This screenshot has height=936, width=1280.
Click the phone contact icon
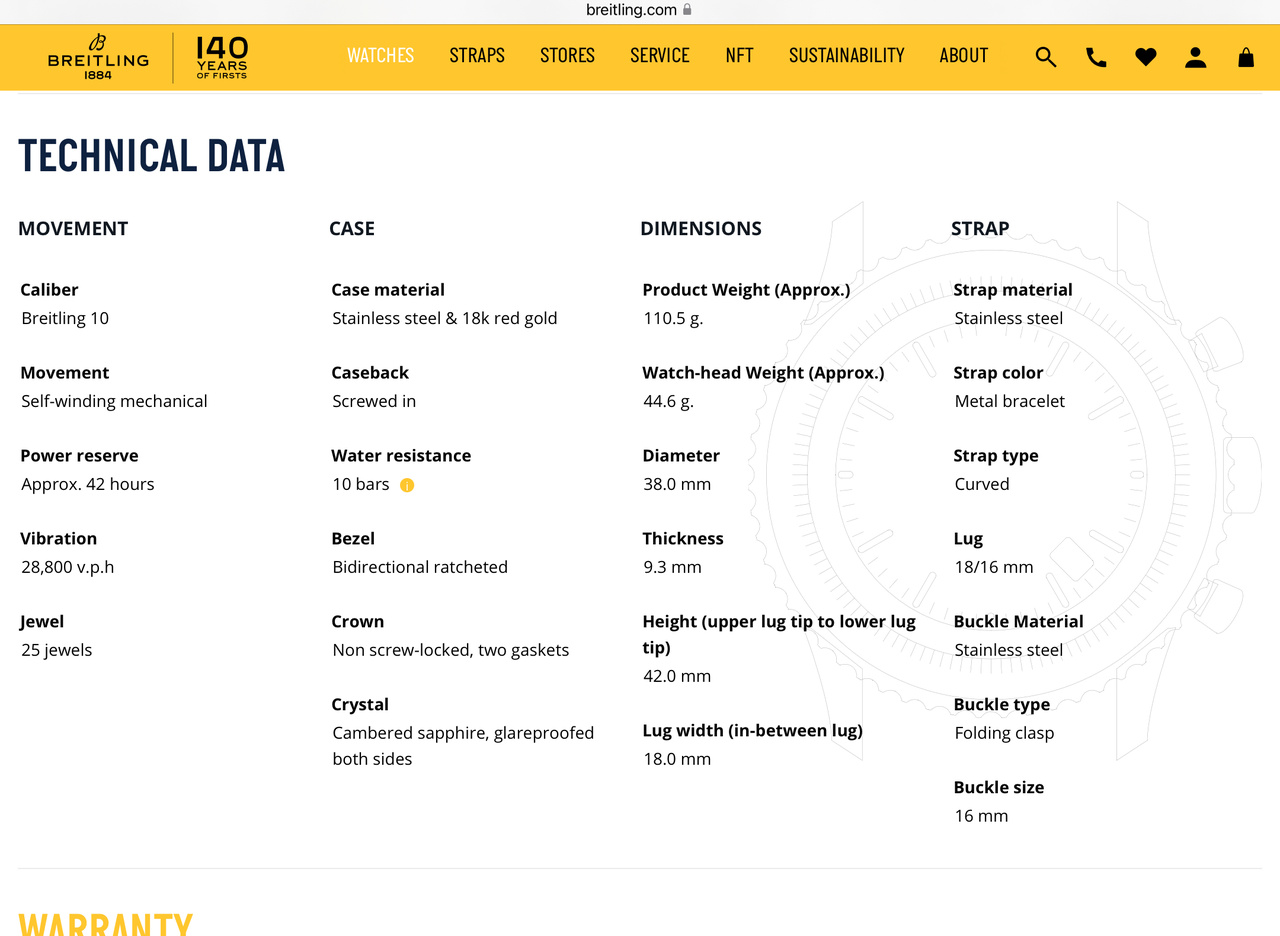[1096, 57]
